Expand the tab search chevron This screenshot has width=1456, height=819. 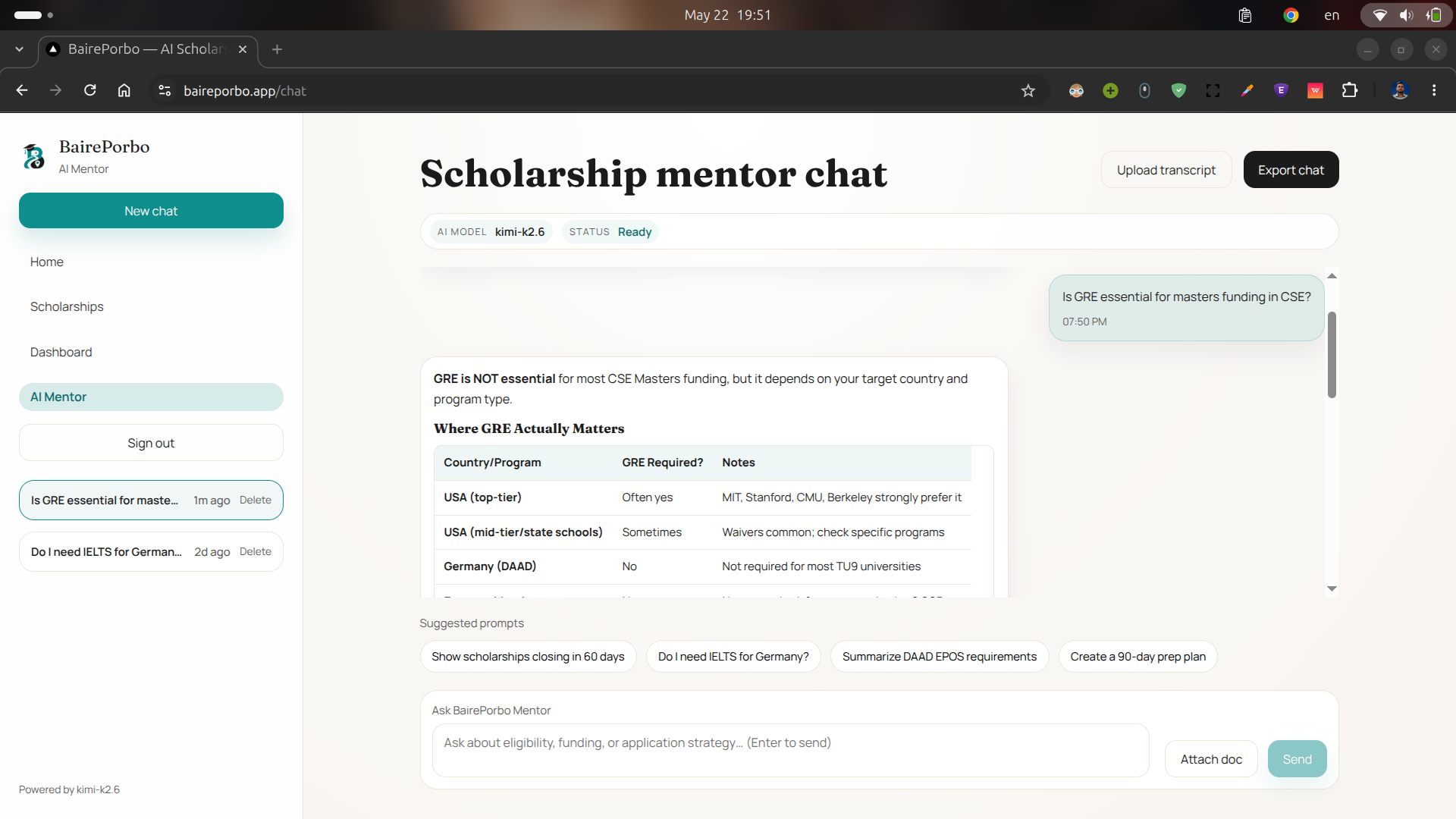(19, 49)
